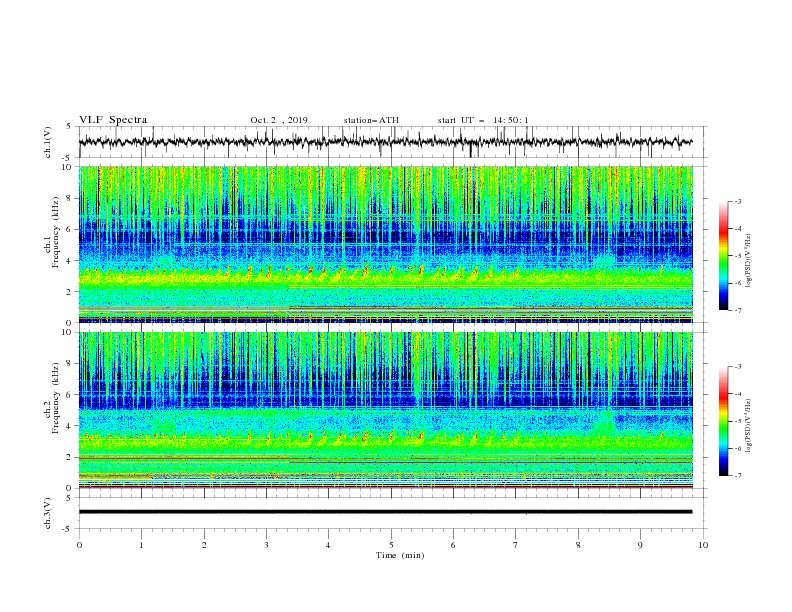Click the lower PSD color scale bar
Image resolution: width=792 pixels, height=612 pixels.
(x=724, y=421)
